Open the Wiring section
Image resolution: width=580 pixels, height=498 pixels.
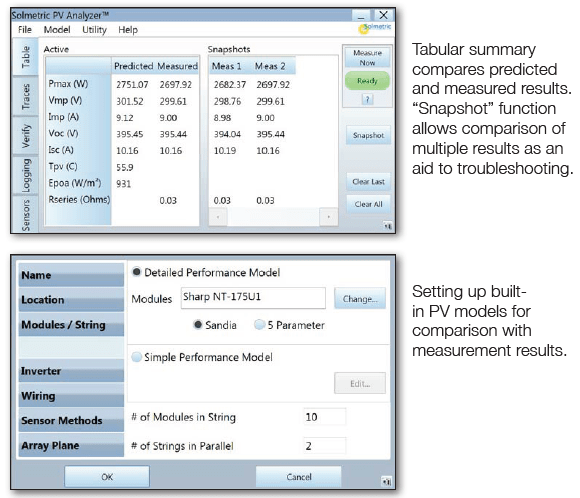click(x=71, y=396)
